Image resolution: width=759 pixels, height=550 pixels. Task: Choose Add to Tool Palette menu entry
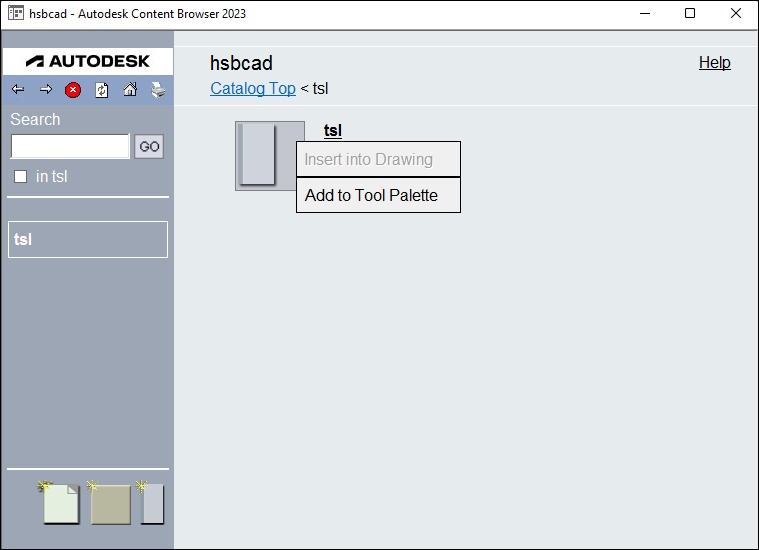379,195
